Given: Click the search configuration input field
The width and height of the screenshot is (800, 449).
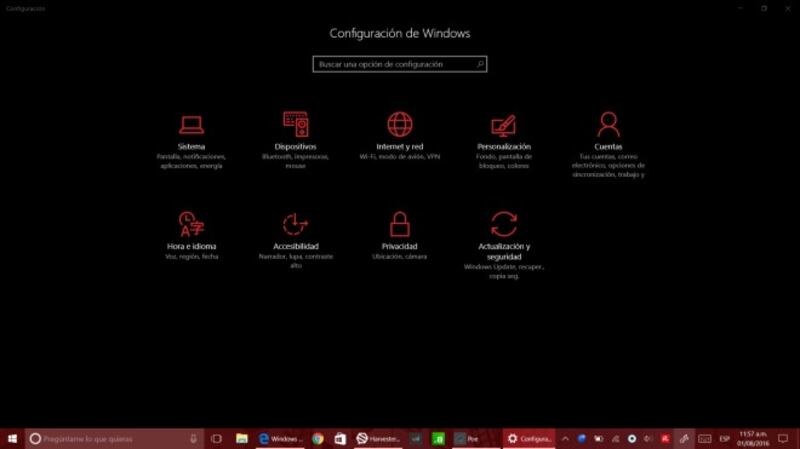Looking at the screenshot, I should coord(392,64).
